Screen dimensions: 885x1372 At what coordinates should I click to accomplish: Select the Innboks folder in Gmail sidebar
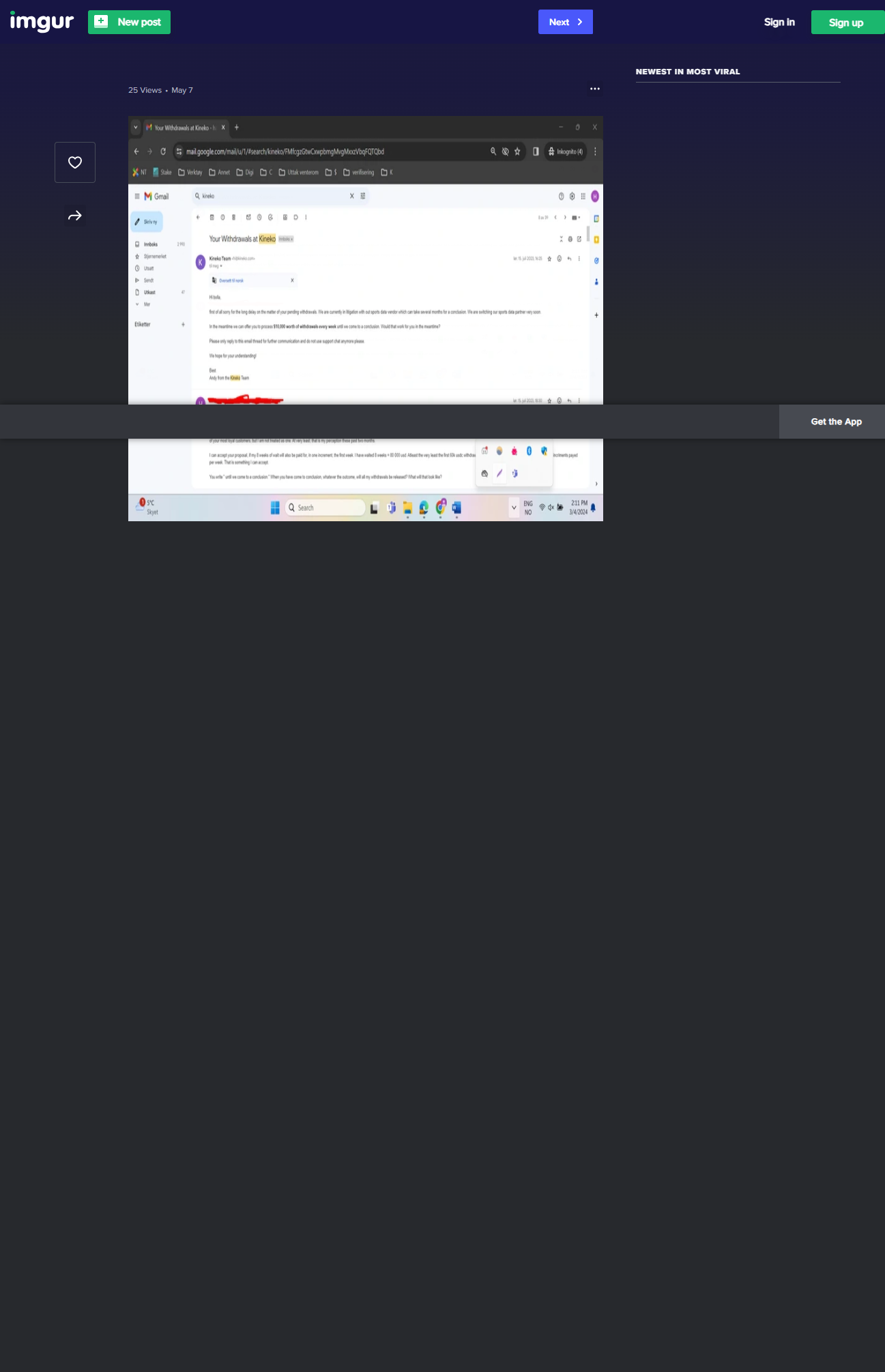150,244
